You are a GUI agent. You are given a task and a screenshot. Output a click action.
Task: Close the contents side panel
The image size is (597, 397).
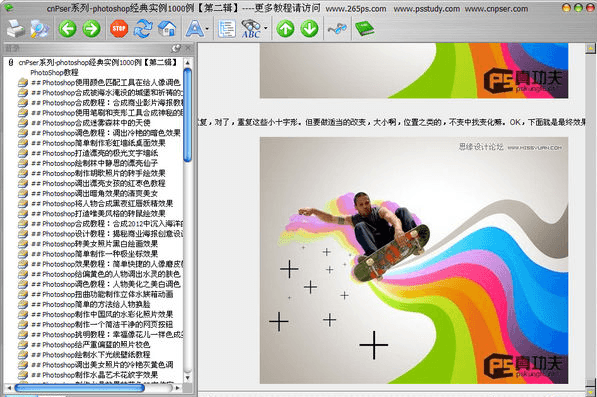[x=188, y=48]
